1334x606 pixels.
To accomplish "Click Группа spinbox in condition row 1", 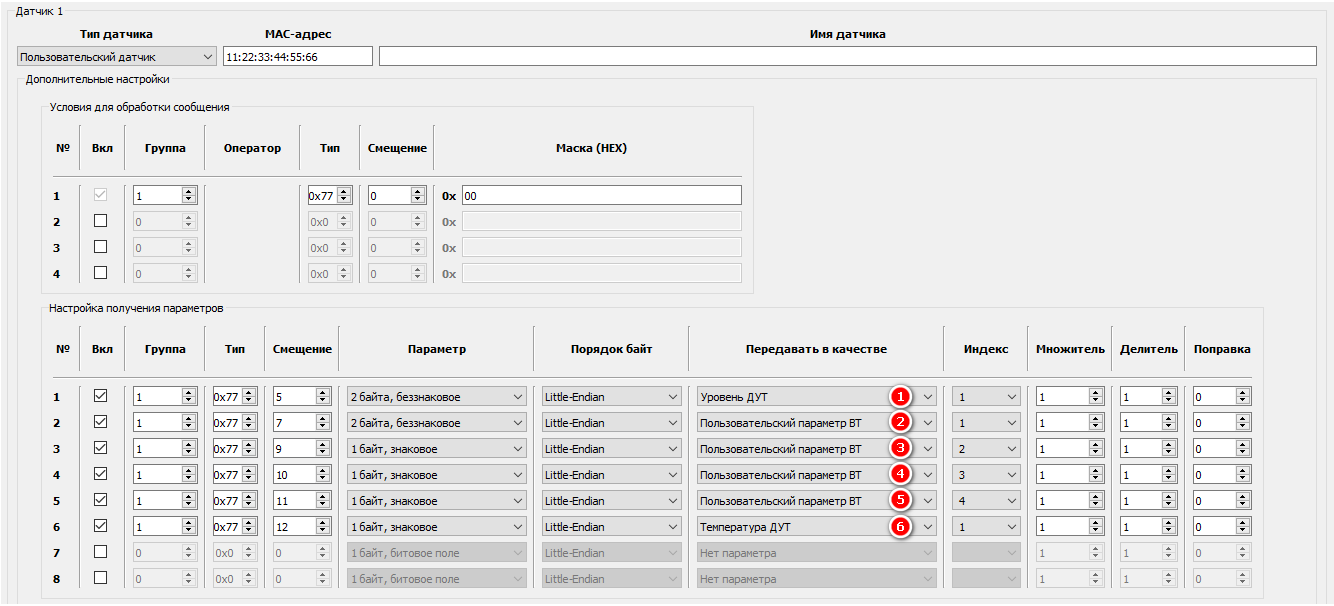I will (x=165, y=196).
